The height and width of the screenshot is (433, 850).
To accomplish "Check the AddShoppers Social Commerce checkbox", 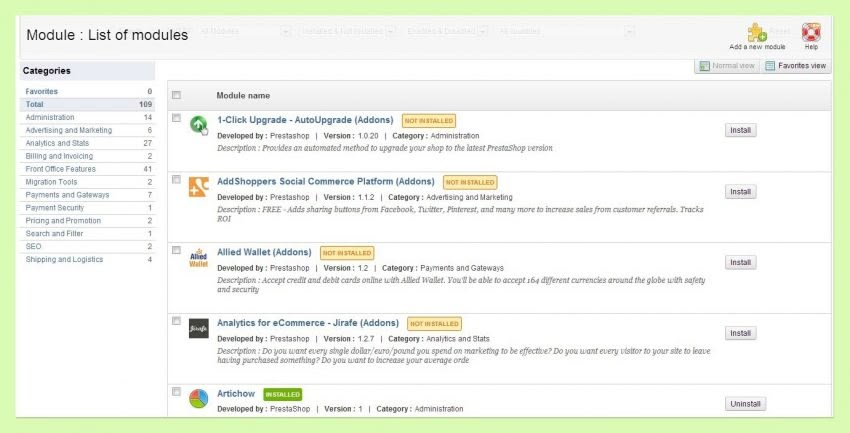I will tap(176, 179).
